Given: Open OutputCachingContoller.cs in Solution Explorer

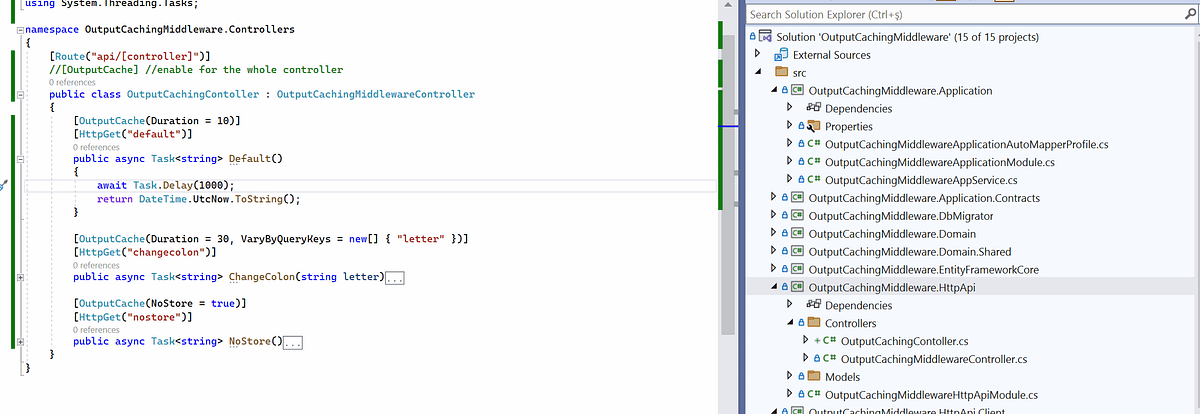Looking at the screenshot, I should coord(904,341).
